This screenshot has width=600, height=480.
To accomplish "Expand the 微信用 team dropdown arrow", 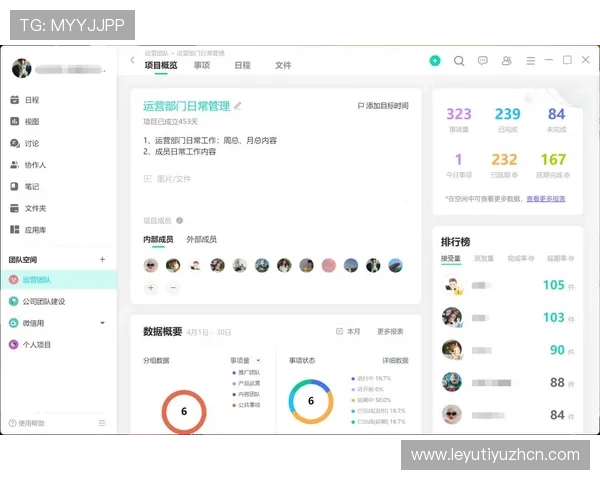I will [x=102, y=323].
